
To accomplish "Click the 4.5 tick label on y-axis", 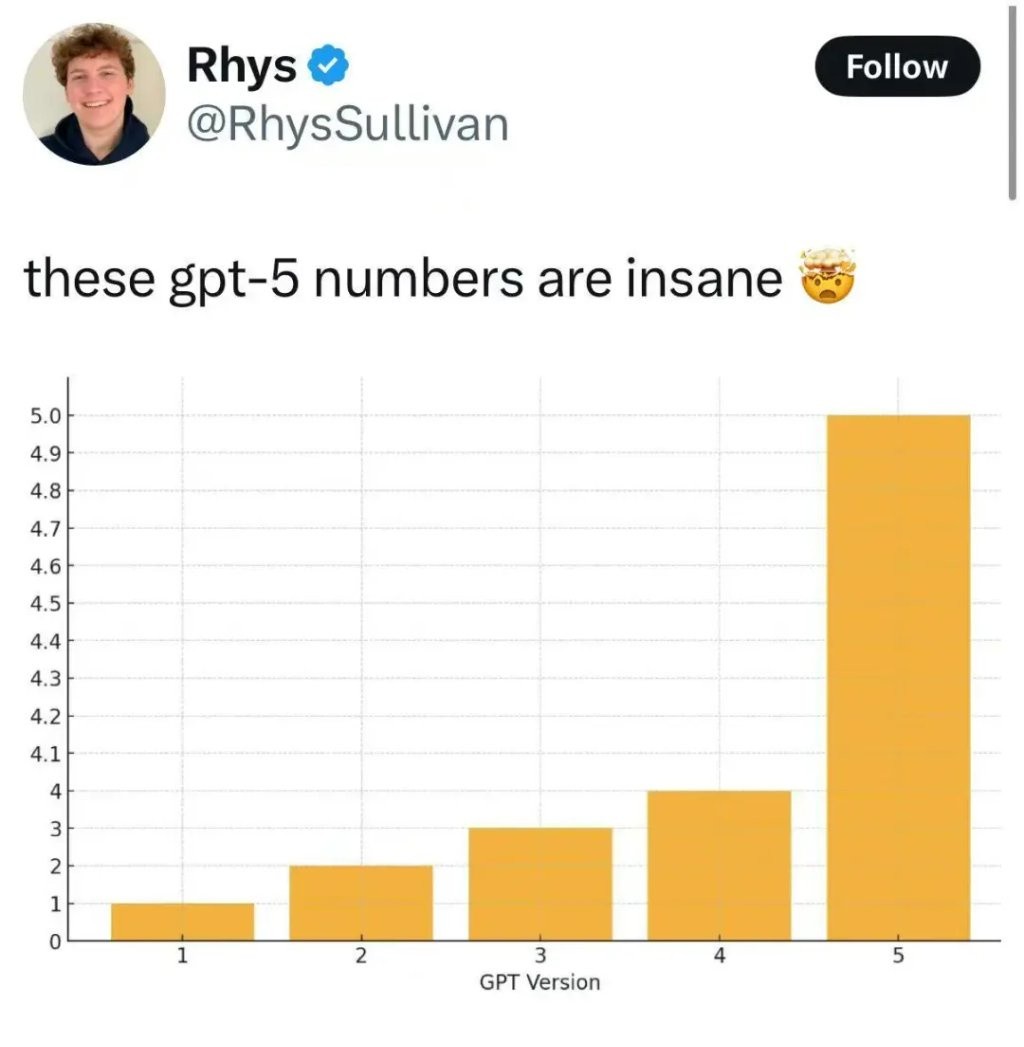I will pyautogui.click(x=43, y=603).
